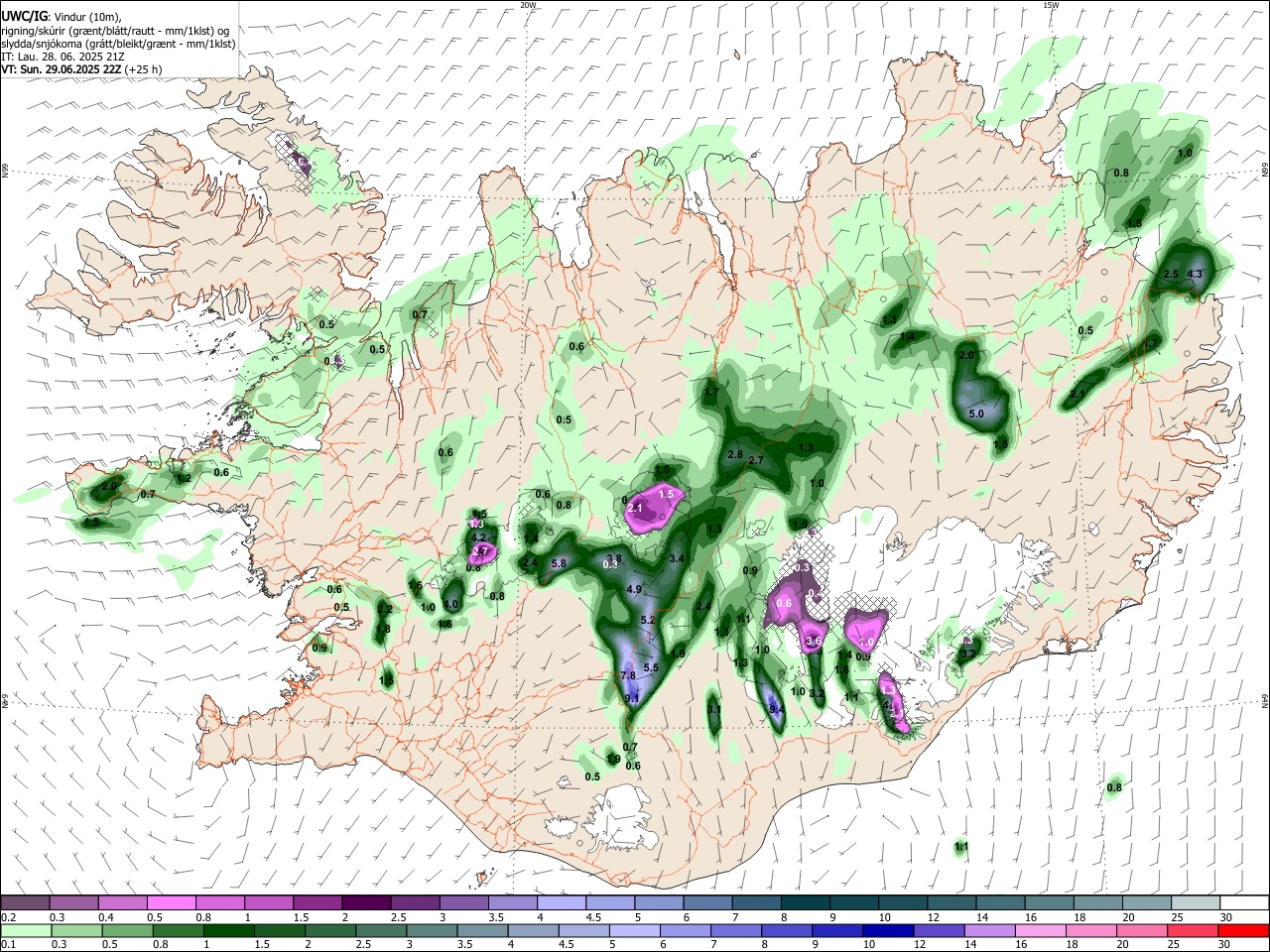Click the pale grey 25 swatch in the snow legend

tap(1195, 903)
